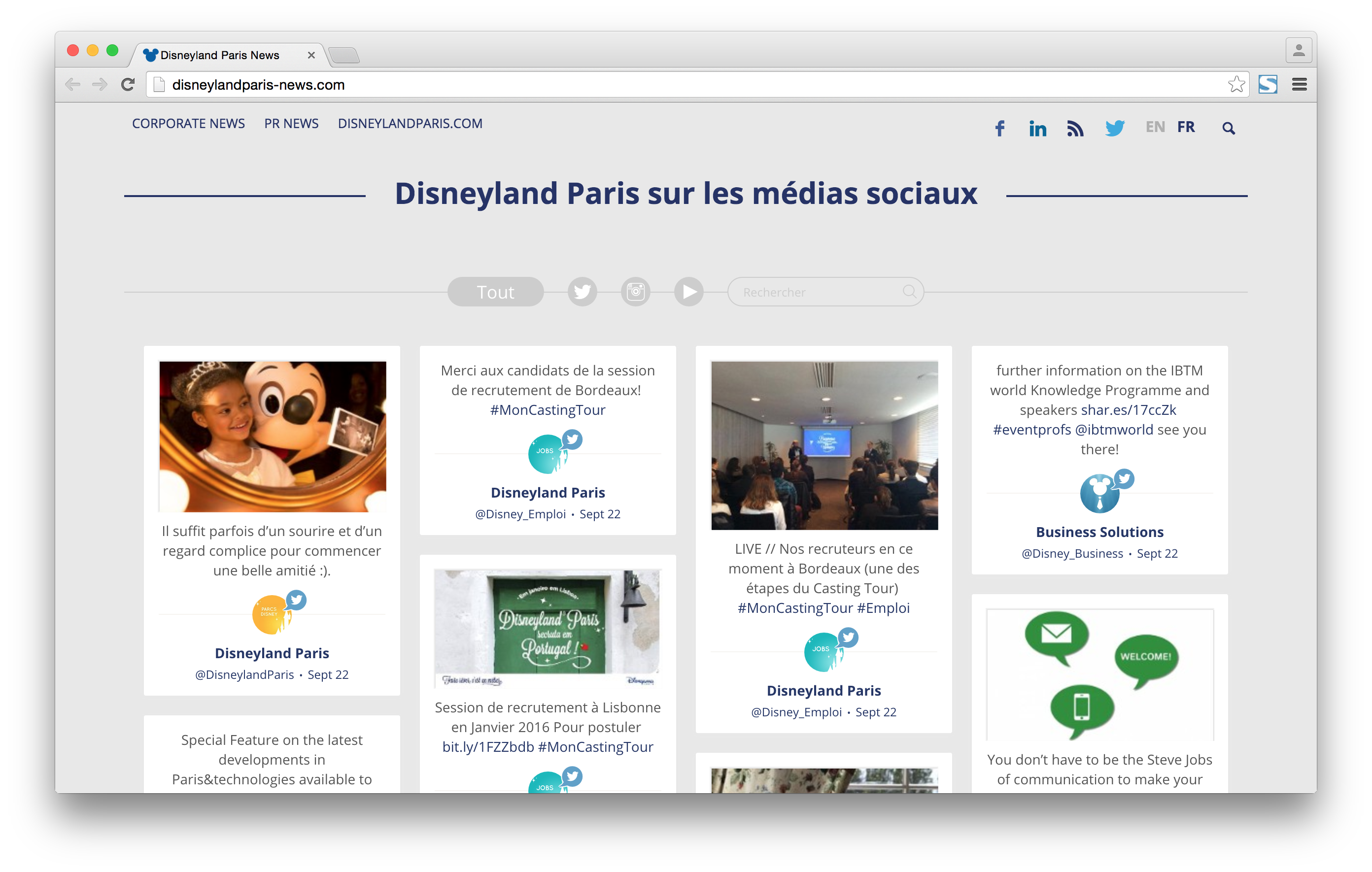Click the magnifier inside the Rechercher field
Viewport: 1372px width, 872px height.
point(909,292)
